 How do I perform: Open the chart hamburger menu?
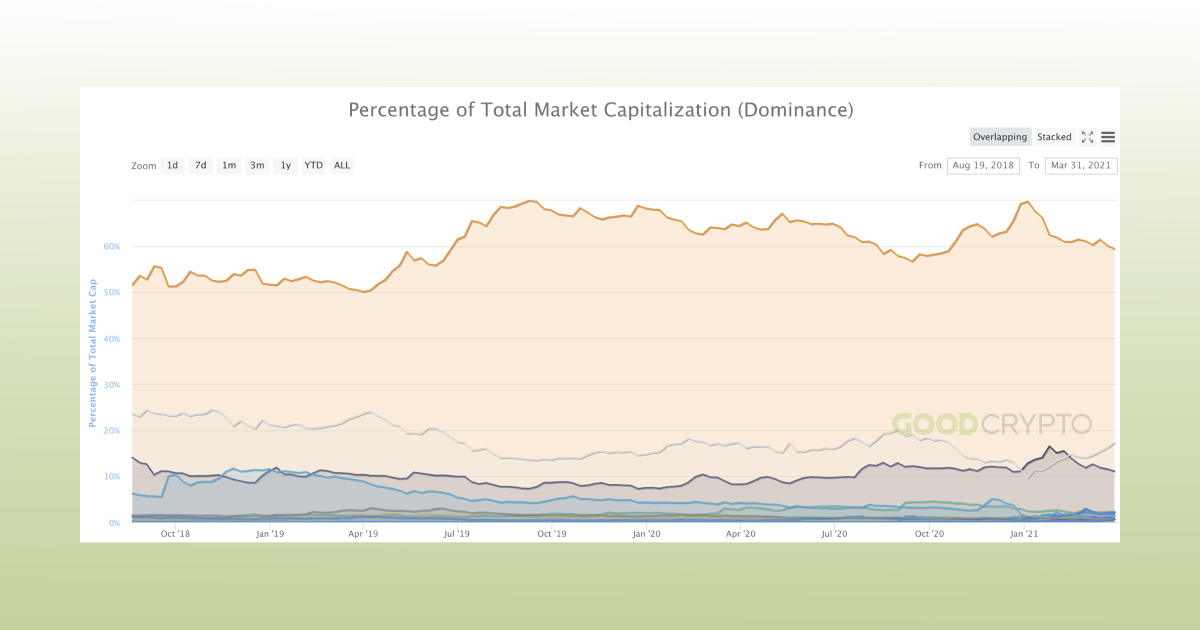pyautogui.click(x=1108, y=137)
